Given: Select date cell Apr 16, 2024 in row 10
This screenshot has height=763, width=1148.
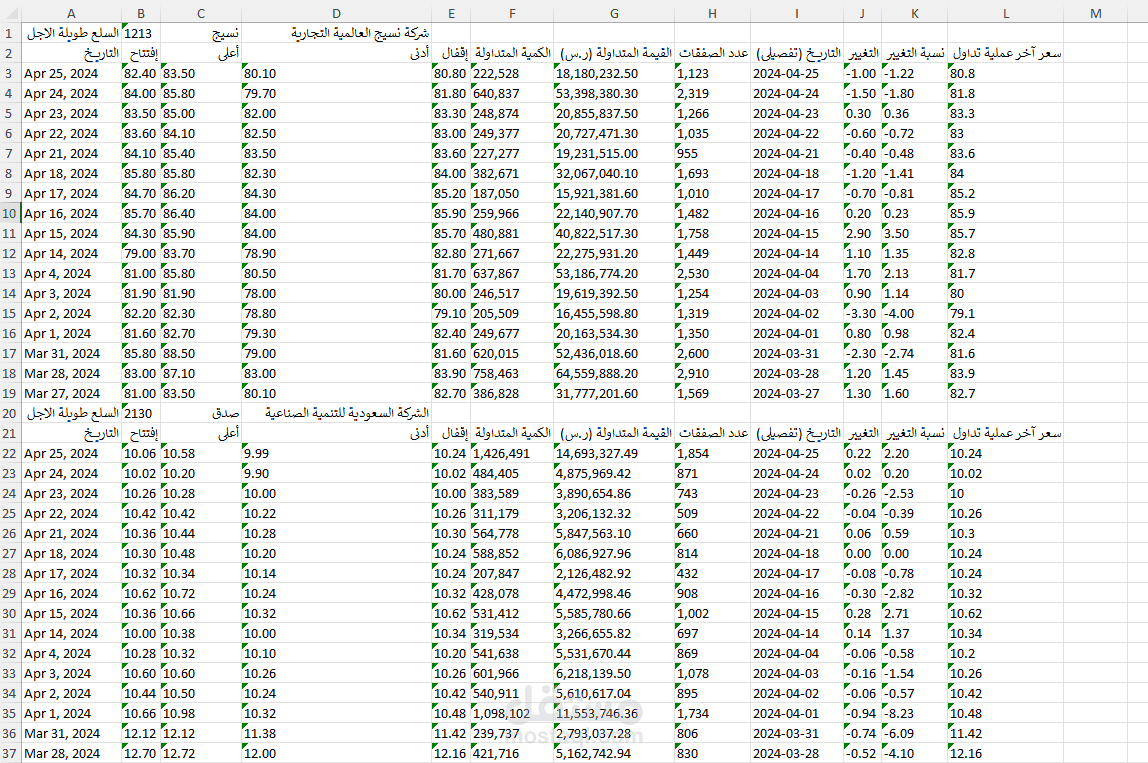Looking at the screenshot, I should click(71, 214).
